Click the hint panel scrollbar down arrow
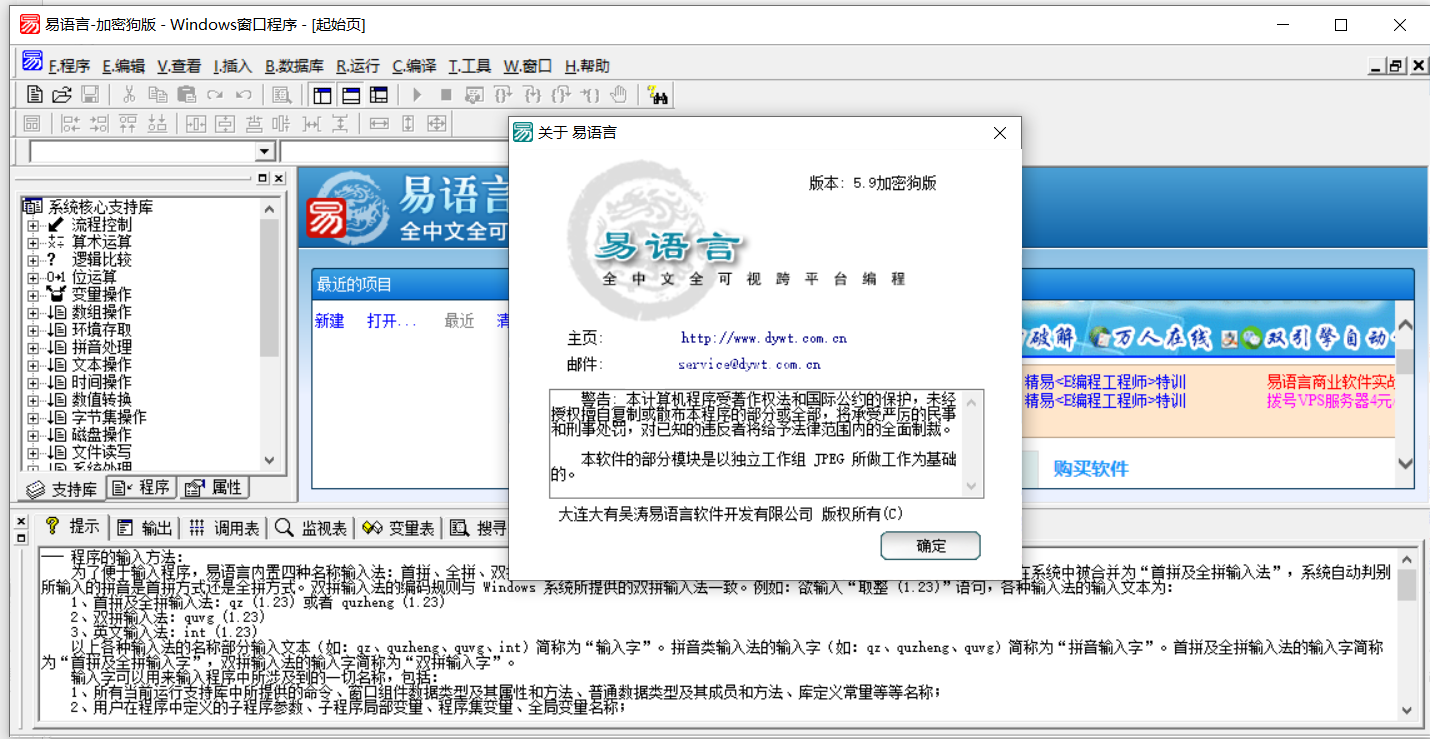1430x739 pixels. tap(1407, 709)
